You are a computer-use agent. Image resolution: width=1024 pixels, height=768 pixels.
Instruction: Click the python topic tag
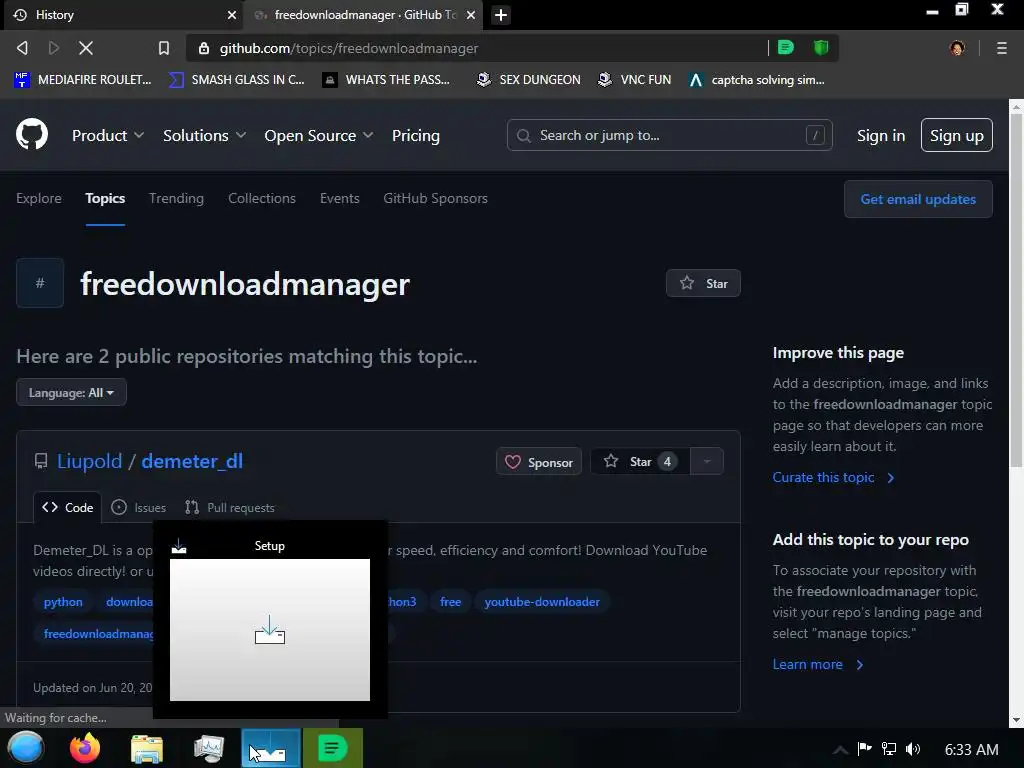coord(63,601)
